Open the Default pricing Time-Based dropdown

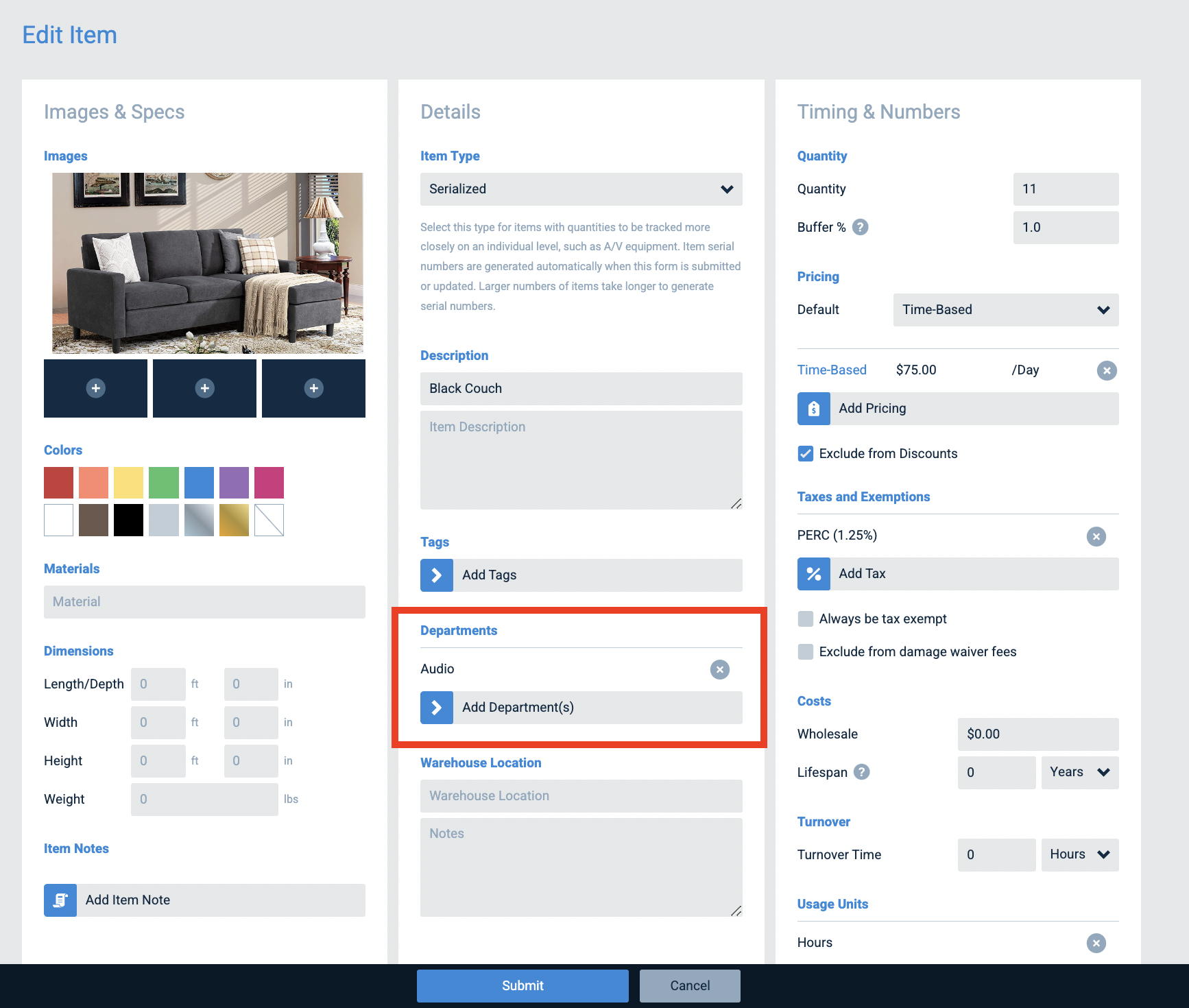coord(1005,309)
